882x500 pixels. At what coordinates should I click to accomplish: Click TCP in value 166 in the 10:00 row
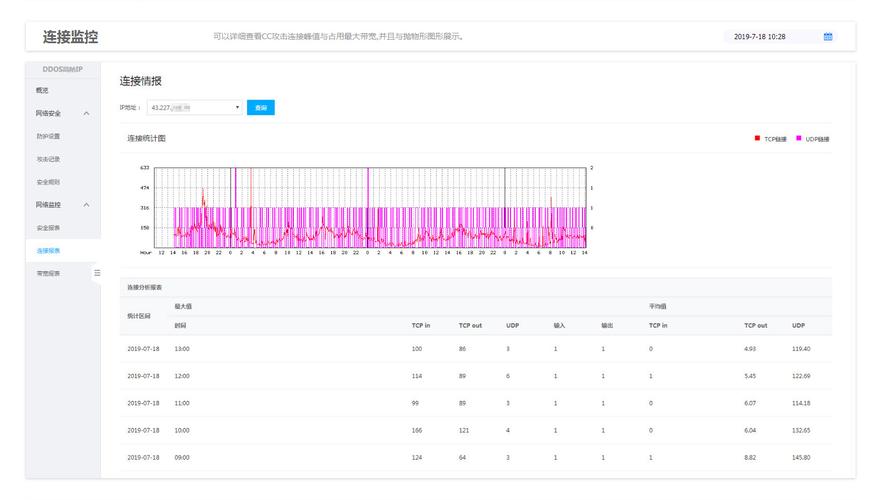(417, 431)
